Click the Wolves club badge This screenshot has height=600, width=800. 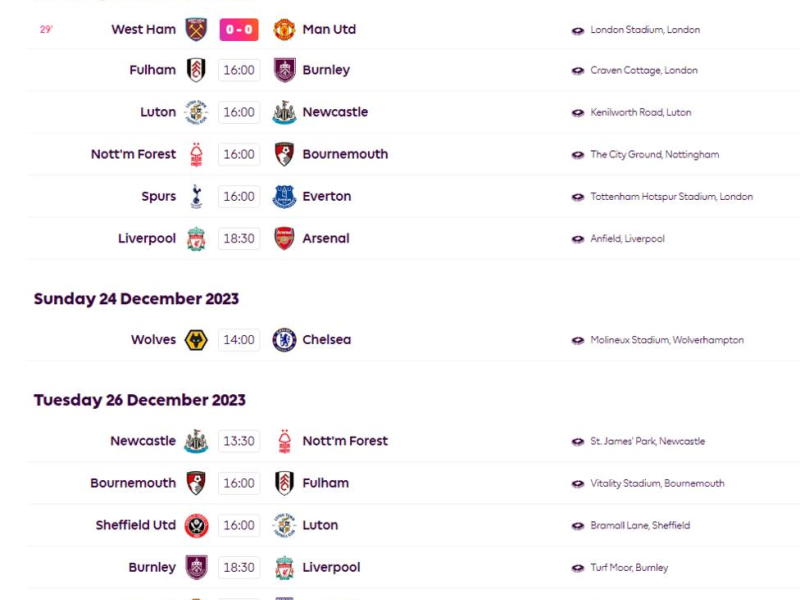pos(196,340)
